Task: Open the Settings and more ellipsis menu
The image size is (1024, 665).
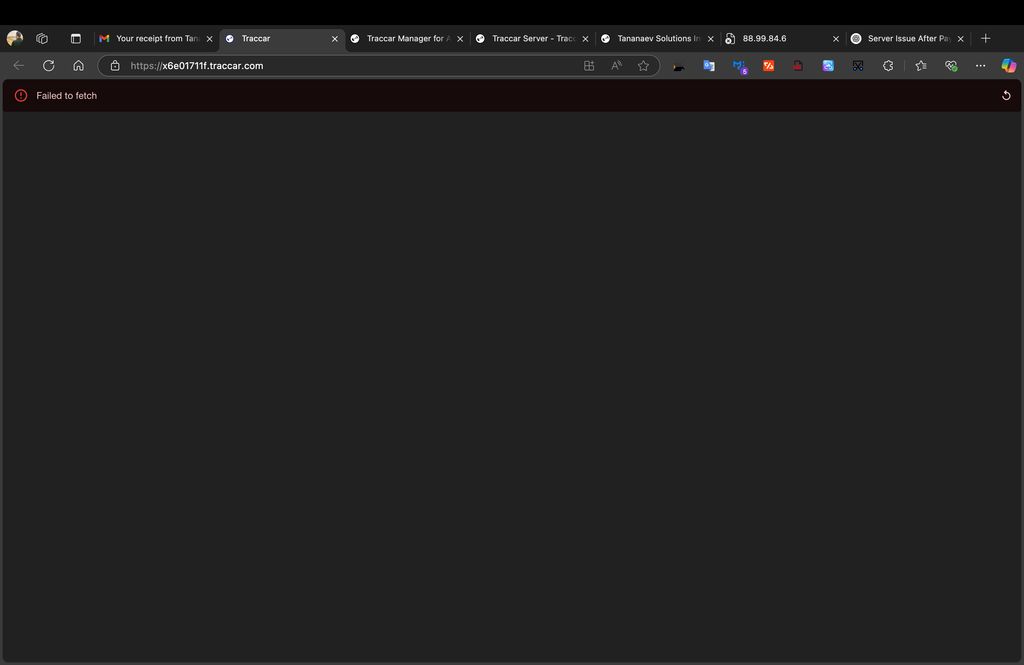Action: tap(980, 65)
